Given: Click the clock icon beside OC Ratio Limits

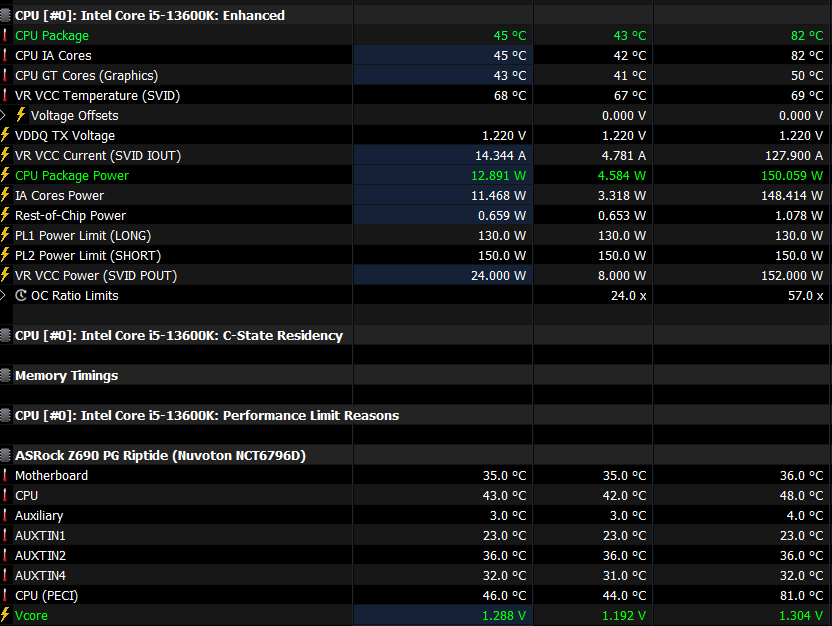Looking at the screenshot, I should click(x=21, y=295).
